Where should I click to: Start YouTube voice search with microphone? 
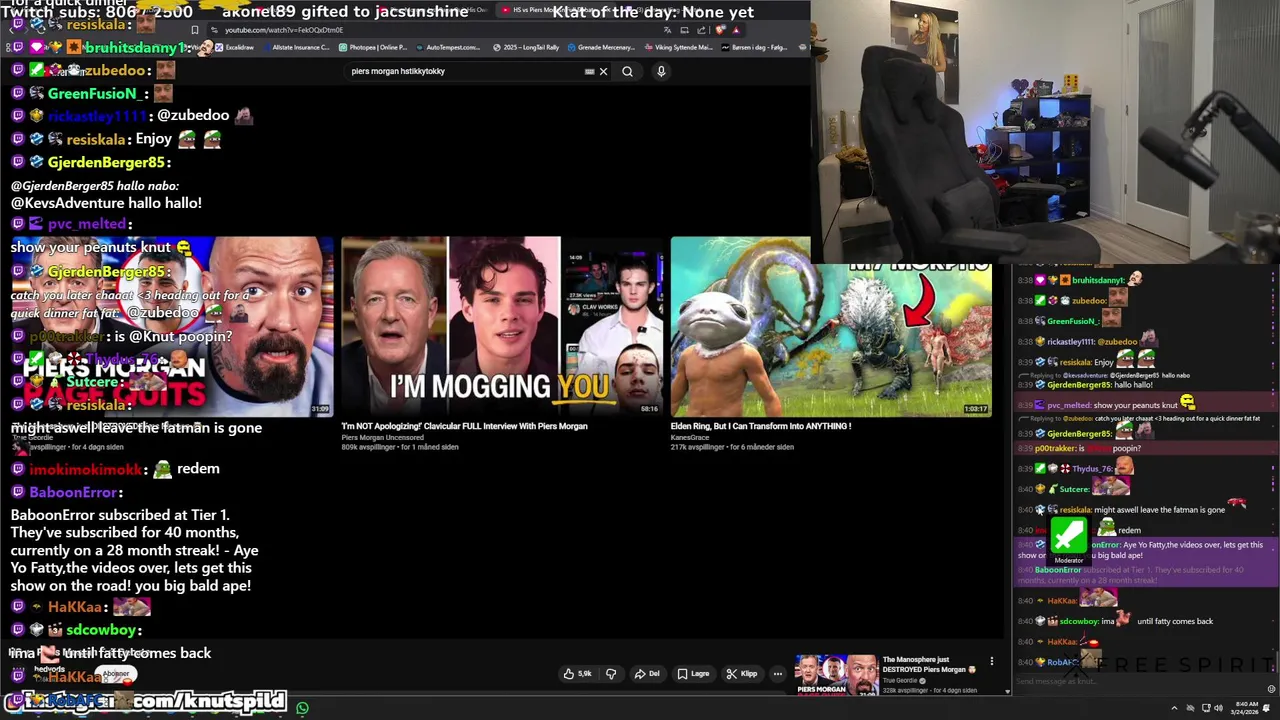pyautogui.click(x=661, y=71)
